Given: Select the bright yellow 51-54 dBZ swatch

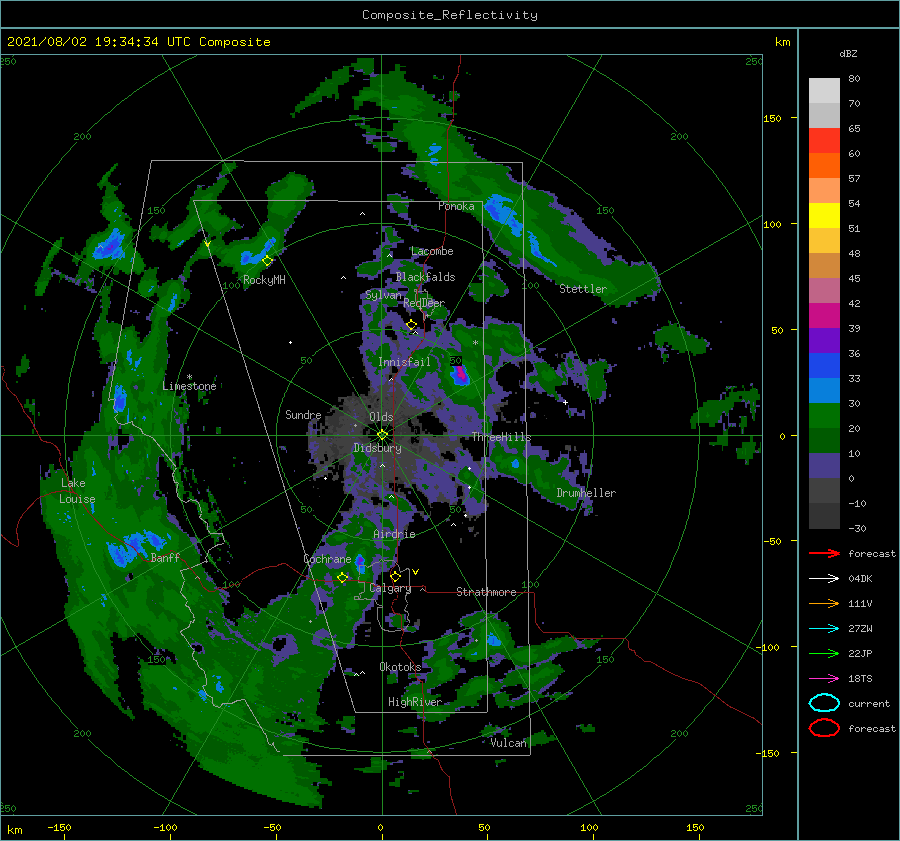Looking at the screenshot, I should [824, 216].
